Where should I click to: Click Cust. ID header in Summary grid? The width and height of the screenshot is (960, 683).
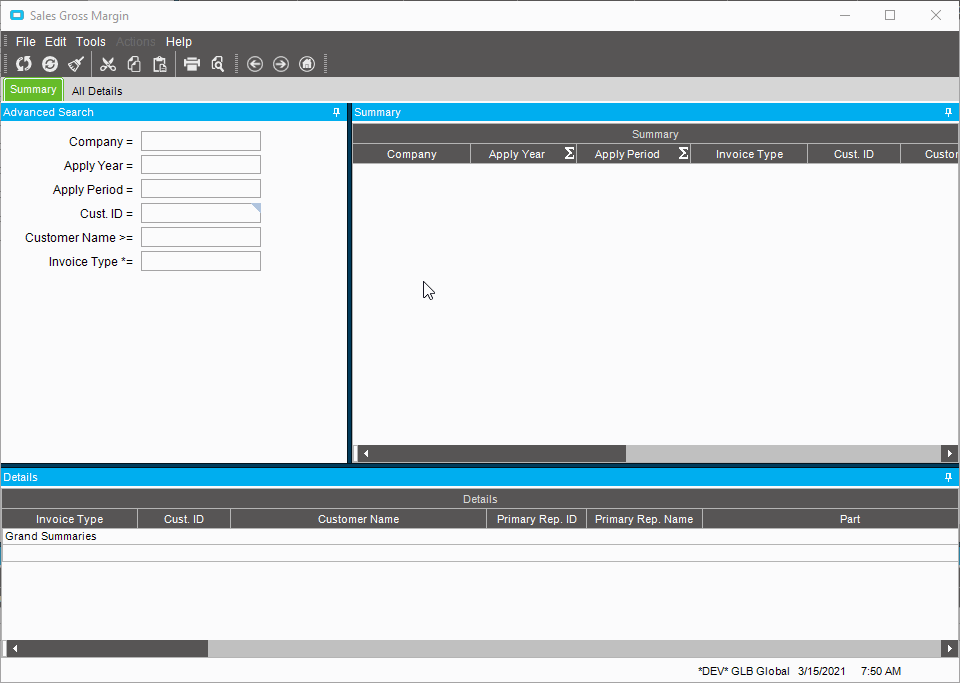[x=854, y=154]
